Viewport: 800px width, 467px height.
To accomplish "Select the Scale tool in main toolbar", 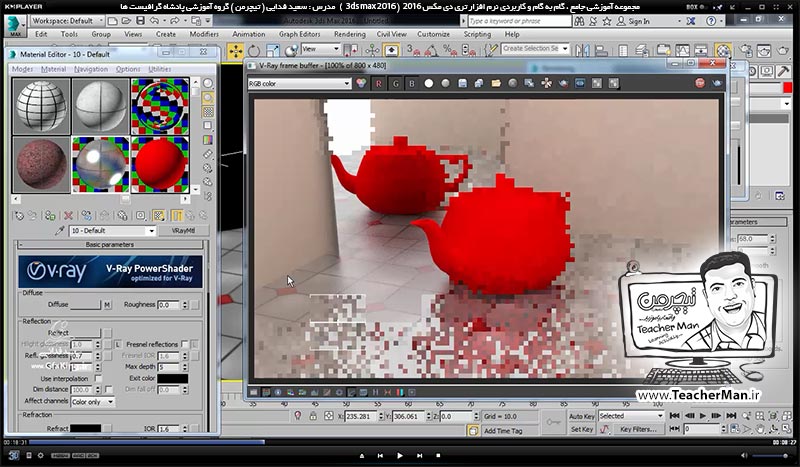I will coord(272,51).
